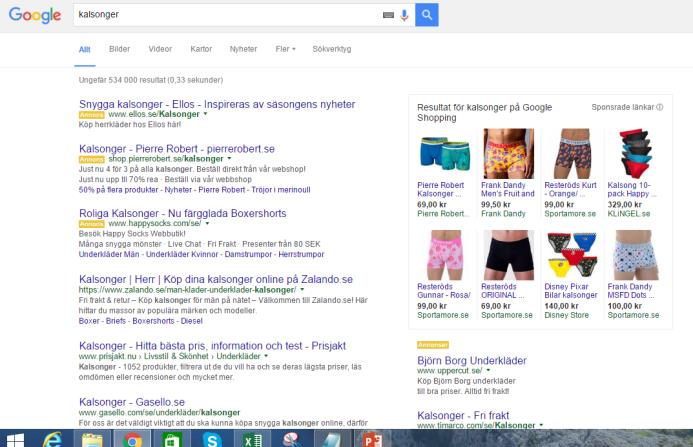
Task: Switch to the Allt tab
Action: 84,49
